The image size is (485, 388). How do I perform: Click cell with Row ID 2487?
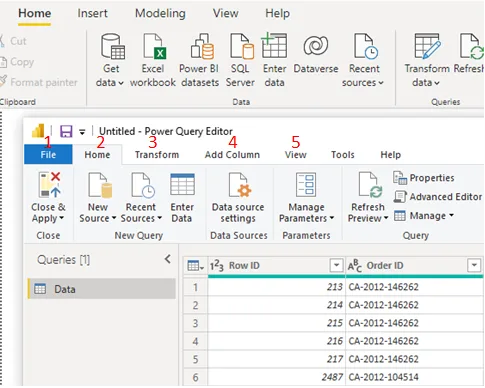(x=277, y=377)
